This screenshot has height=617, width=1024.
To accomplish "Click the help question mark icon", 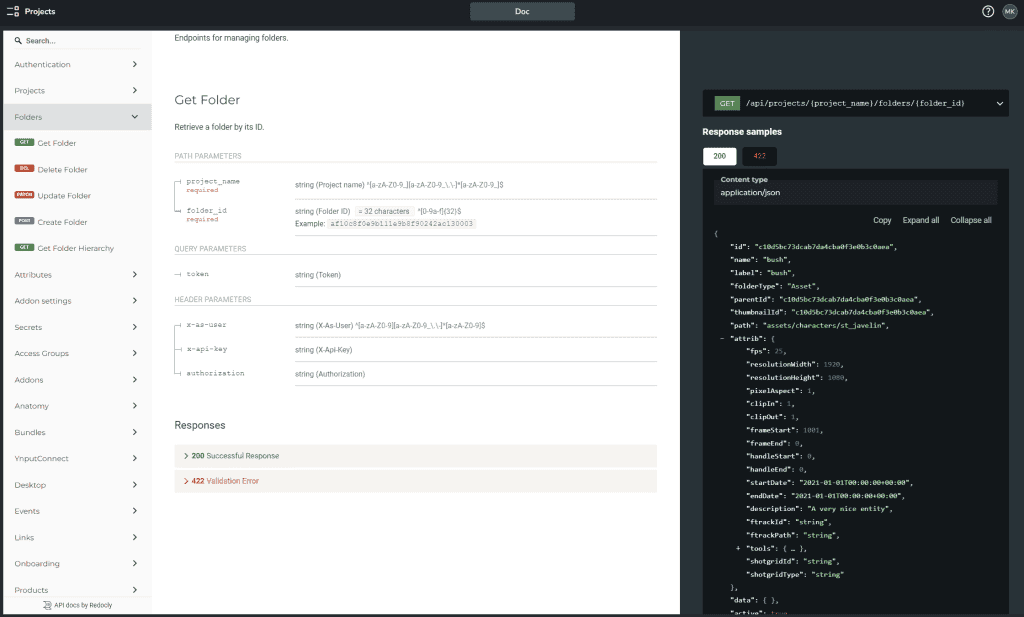I will [x=988, y=11].
